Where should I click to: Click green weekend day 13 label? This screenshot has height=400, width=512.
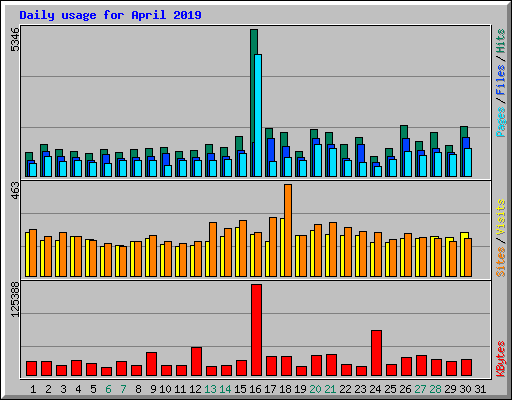[210, 389]
